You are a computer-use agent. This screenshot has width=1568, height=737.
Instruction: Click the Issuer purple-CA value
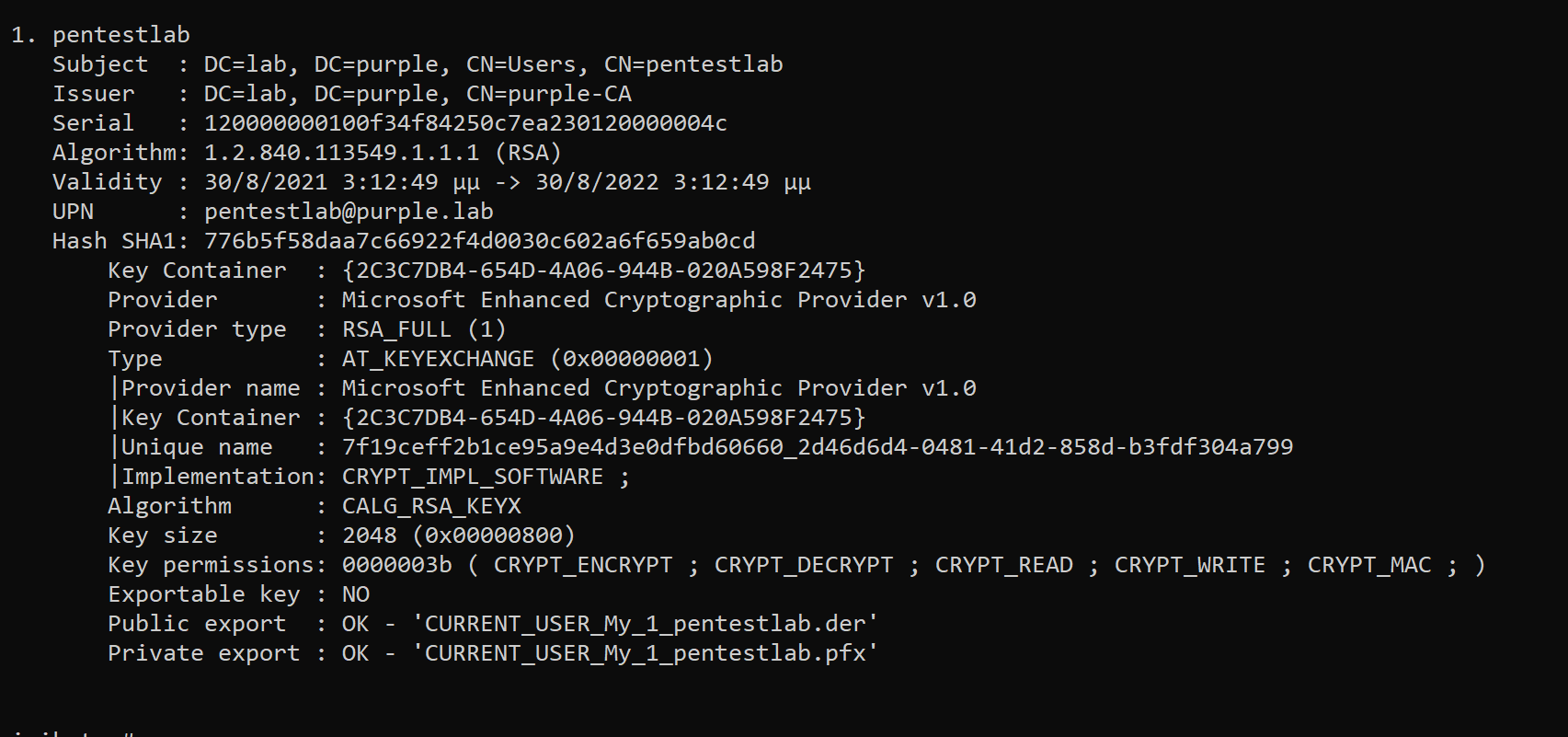[418, 94]
